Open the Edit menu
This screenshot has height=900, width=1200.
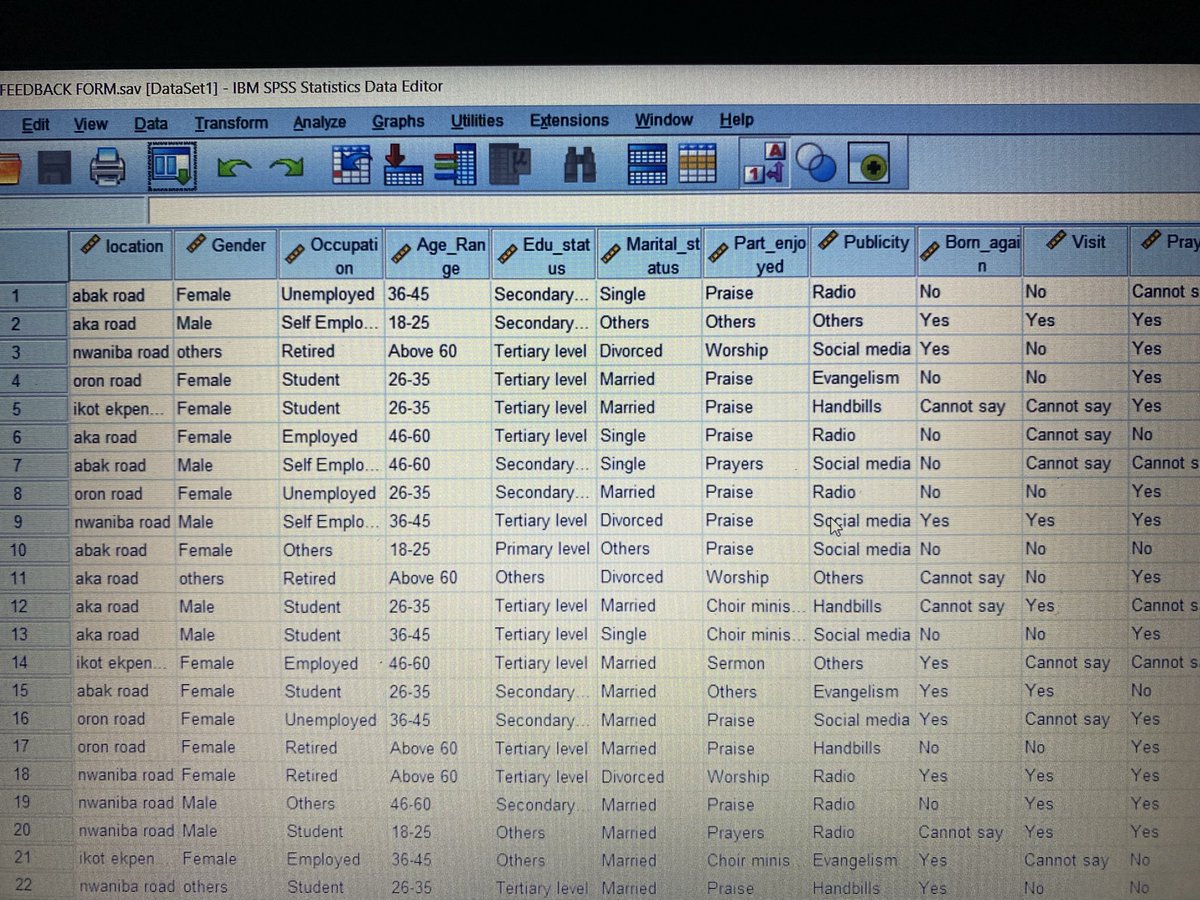[x=36, y=124]
